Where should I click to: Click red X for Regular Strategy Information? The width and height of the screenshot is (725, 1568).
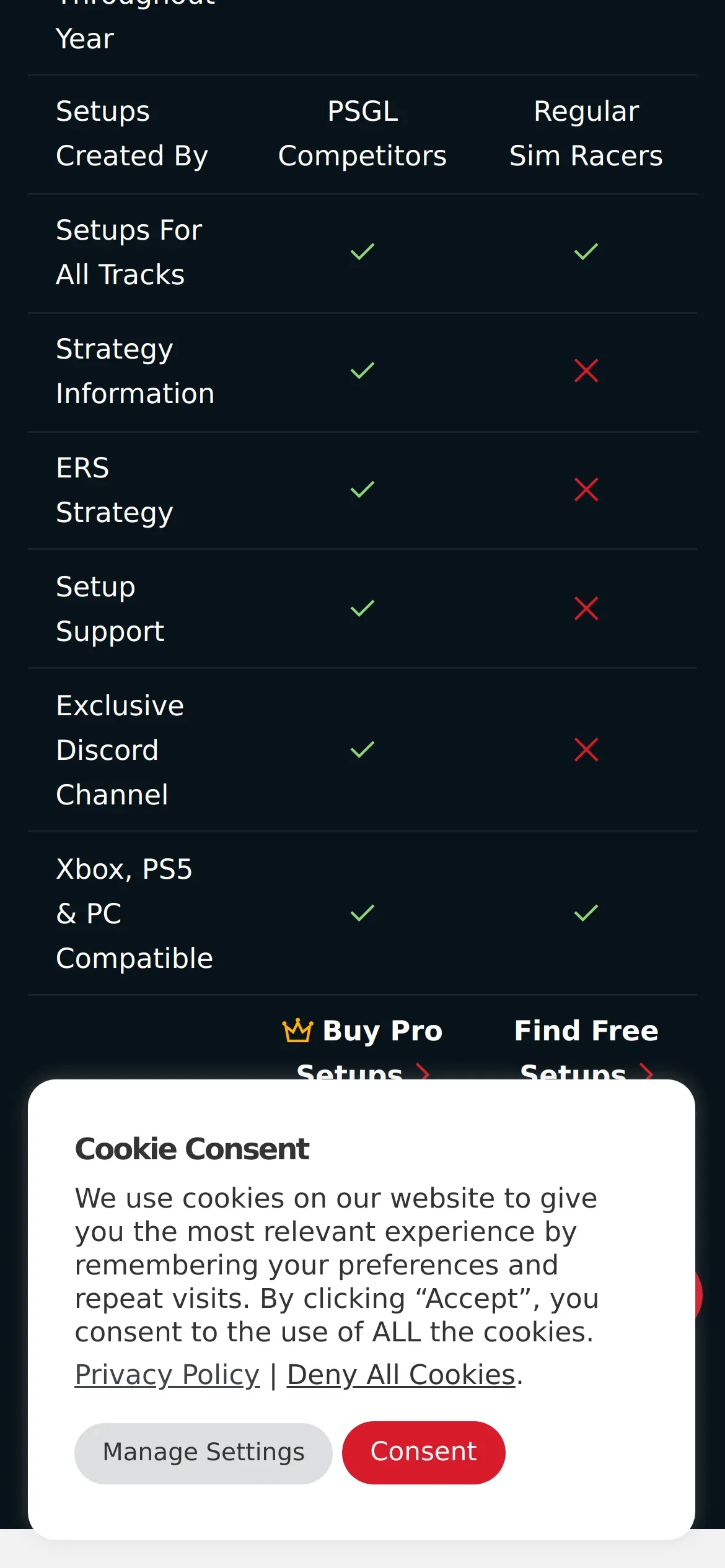point(586,371)
